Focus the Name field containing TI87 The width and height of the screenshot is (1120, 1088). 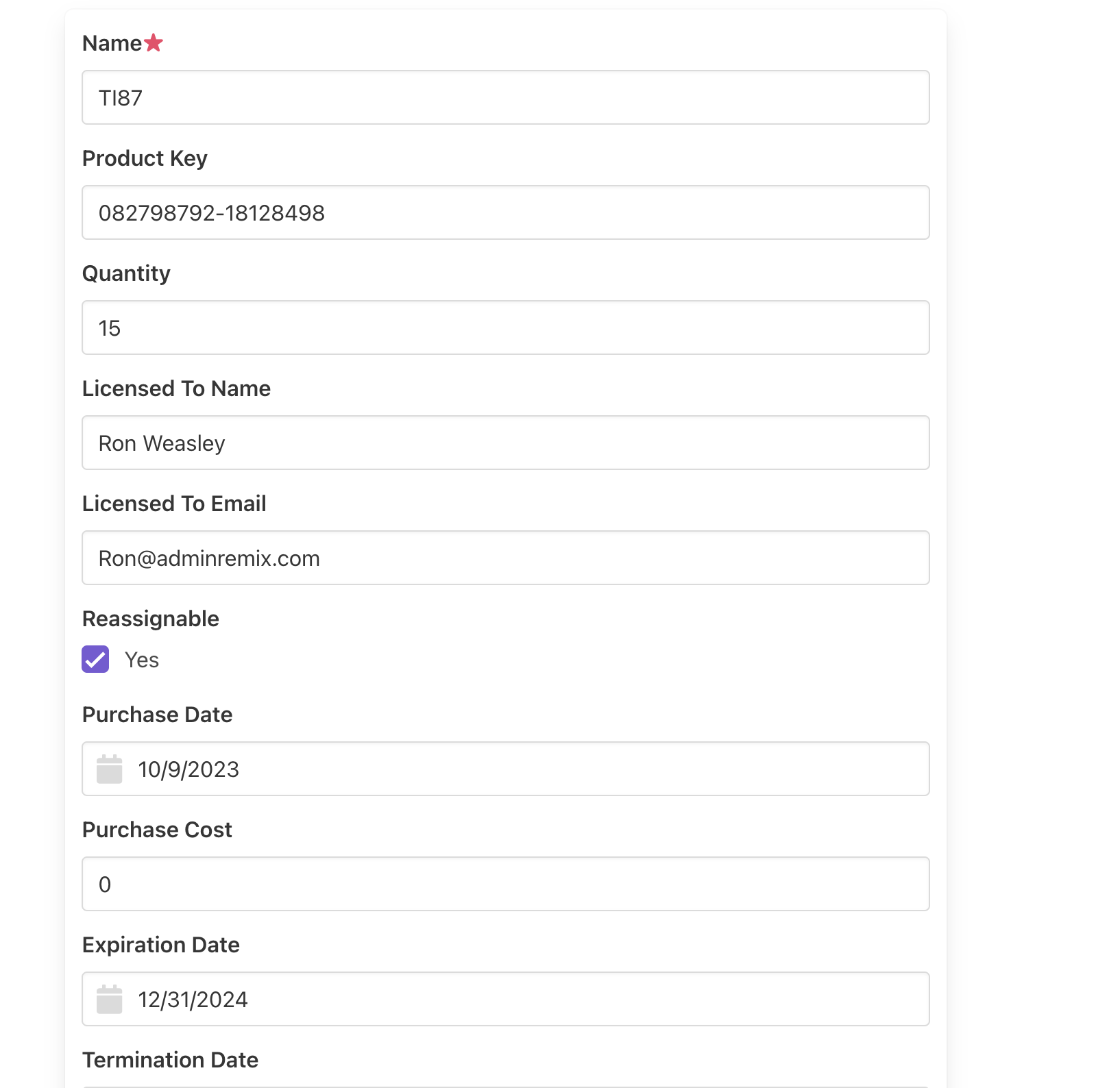tap(505, 97)
